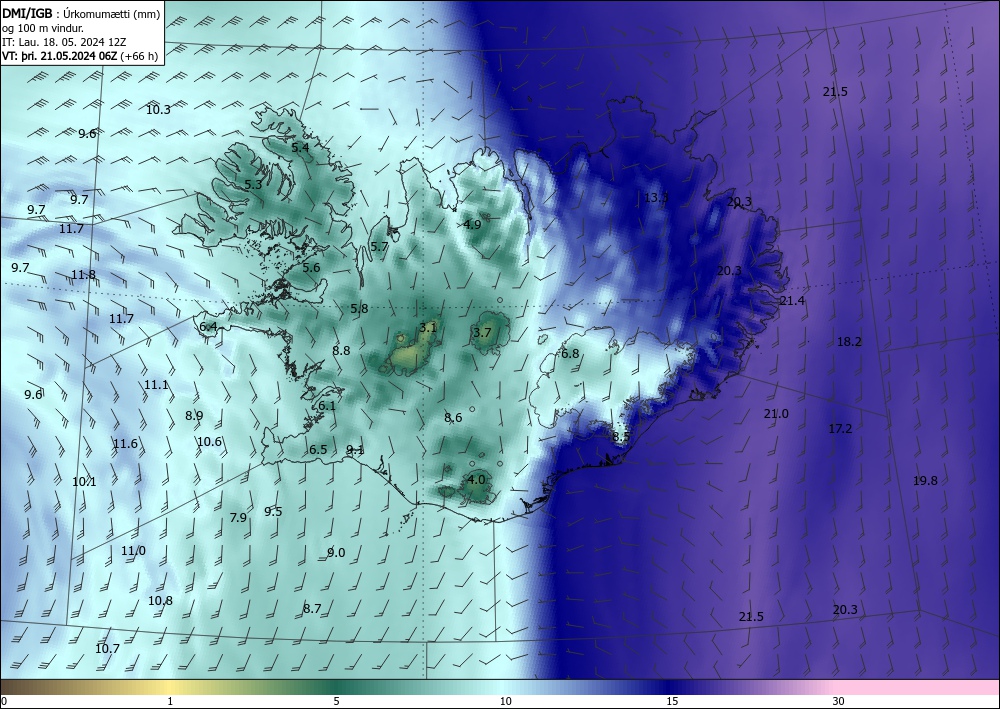1000x709 pixels.
Task: Select the 5.4 value on the map
Action: 300,147
